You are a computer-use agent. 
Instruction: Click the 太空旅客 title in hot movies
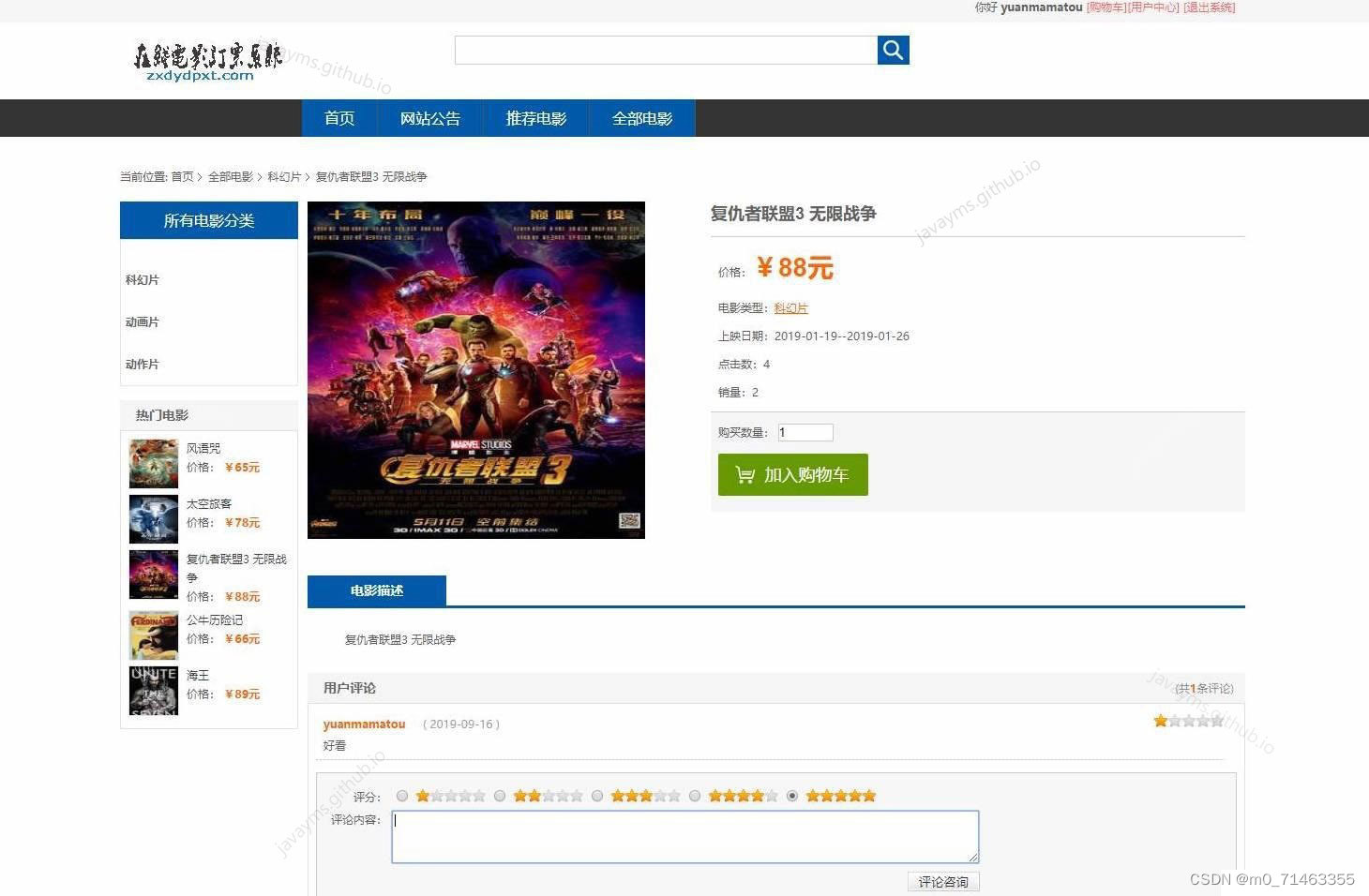[x=209, y=503]
